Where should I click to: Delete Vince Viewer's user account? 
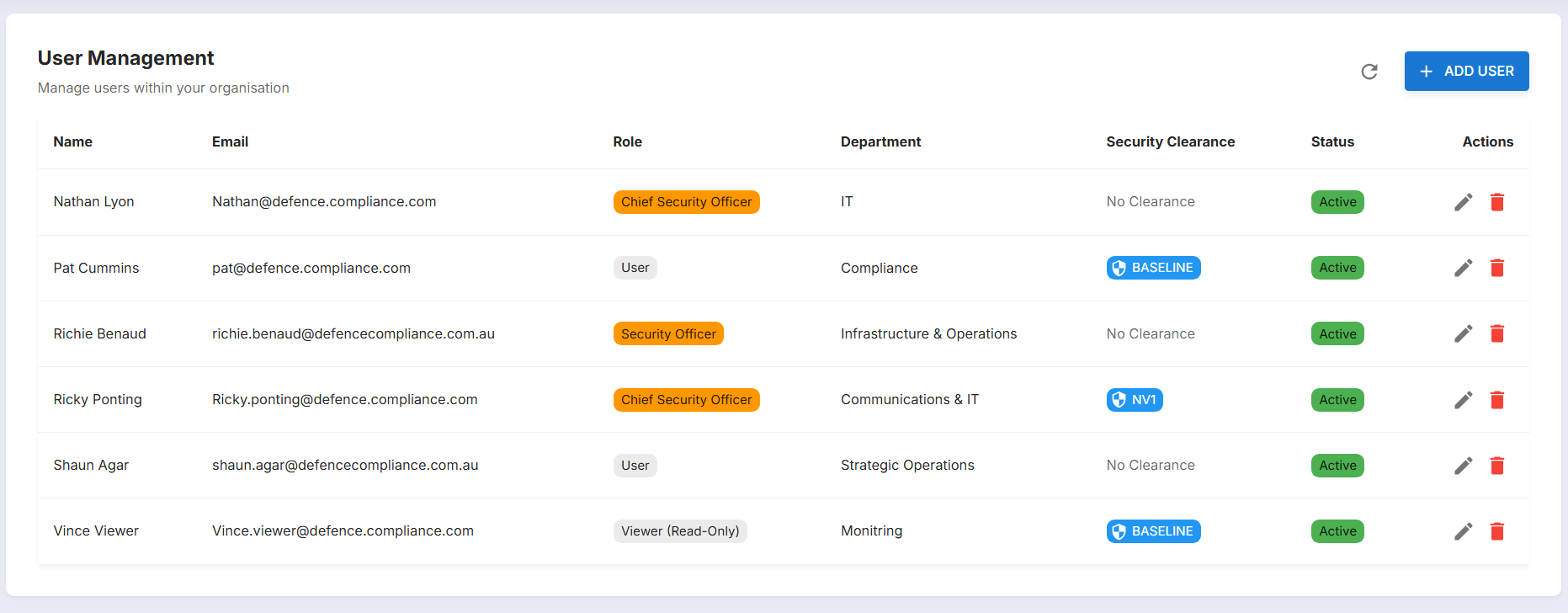1497,531
